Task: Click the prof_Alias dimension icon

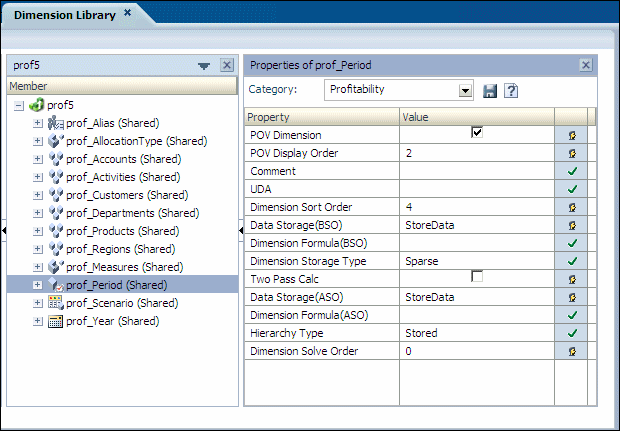Action: pyautogui.click(x=55, y=123)
